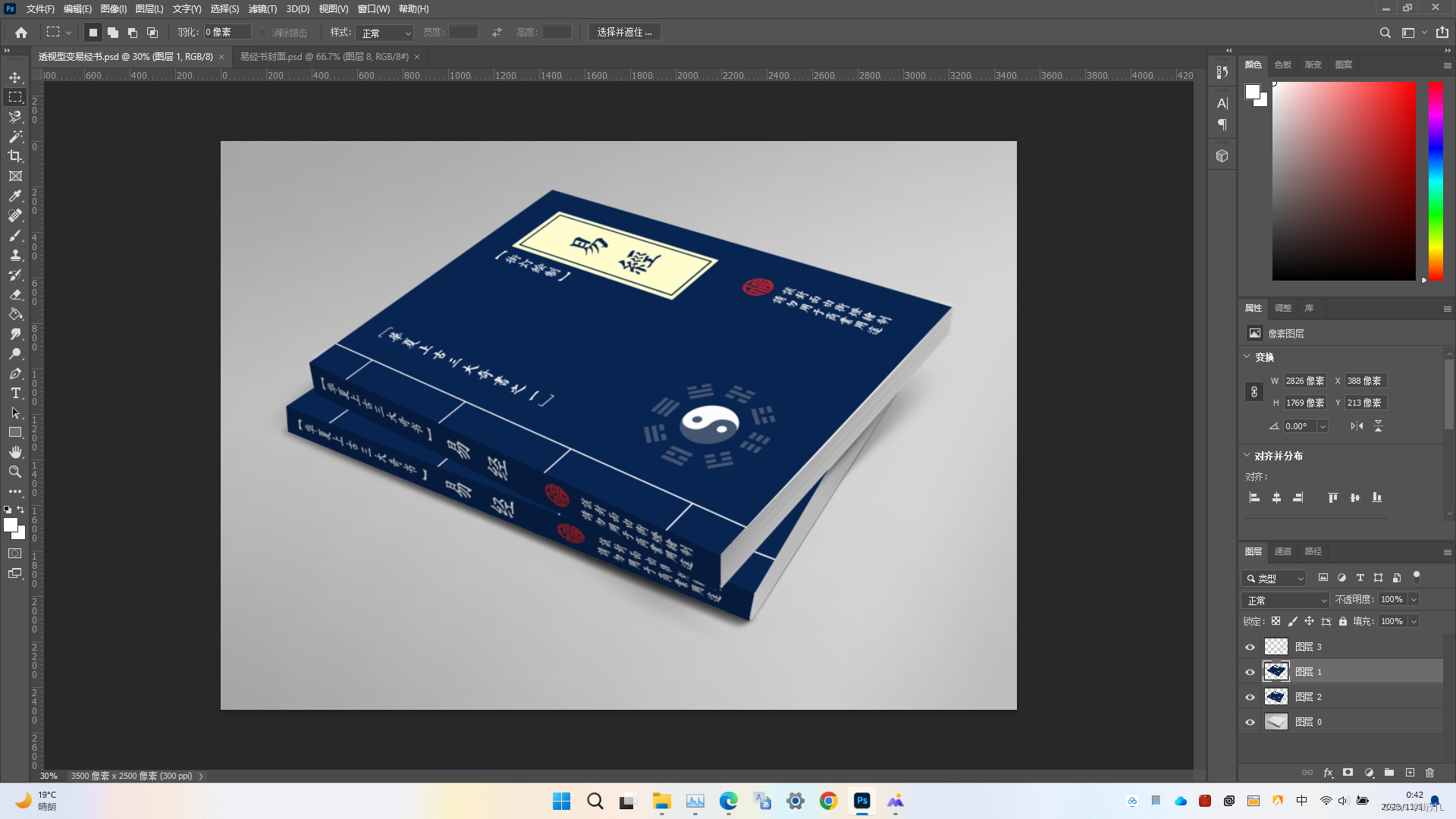Click the add layer style fx icon
Image resolution: width=1456 pixels, height=819 pixels.
[1328, 773]
